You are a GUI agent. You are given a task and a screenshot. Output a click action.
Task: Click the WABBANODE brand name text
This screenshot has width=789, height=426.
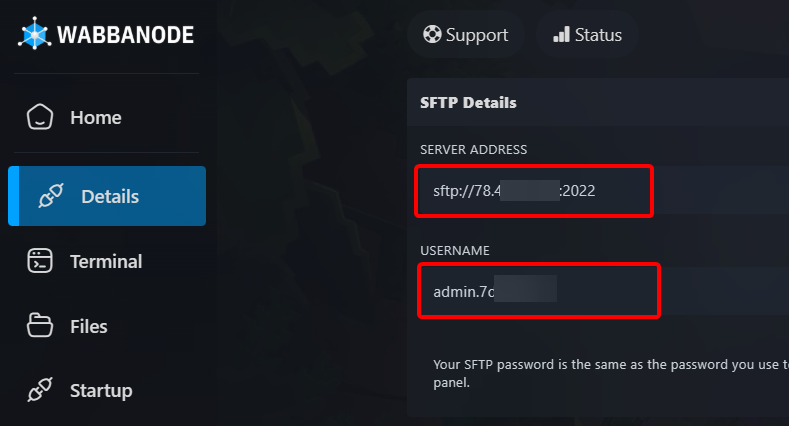click(125, 35)
